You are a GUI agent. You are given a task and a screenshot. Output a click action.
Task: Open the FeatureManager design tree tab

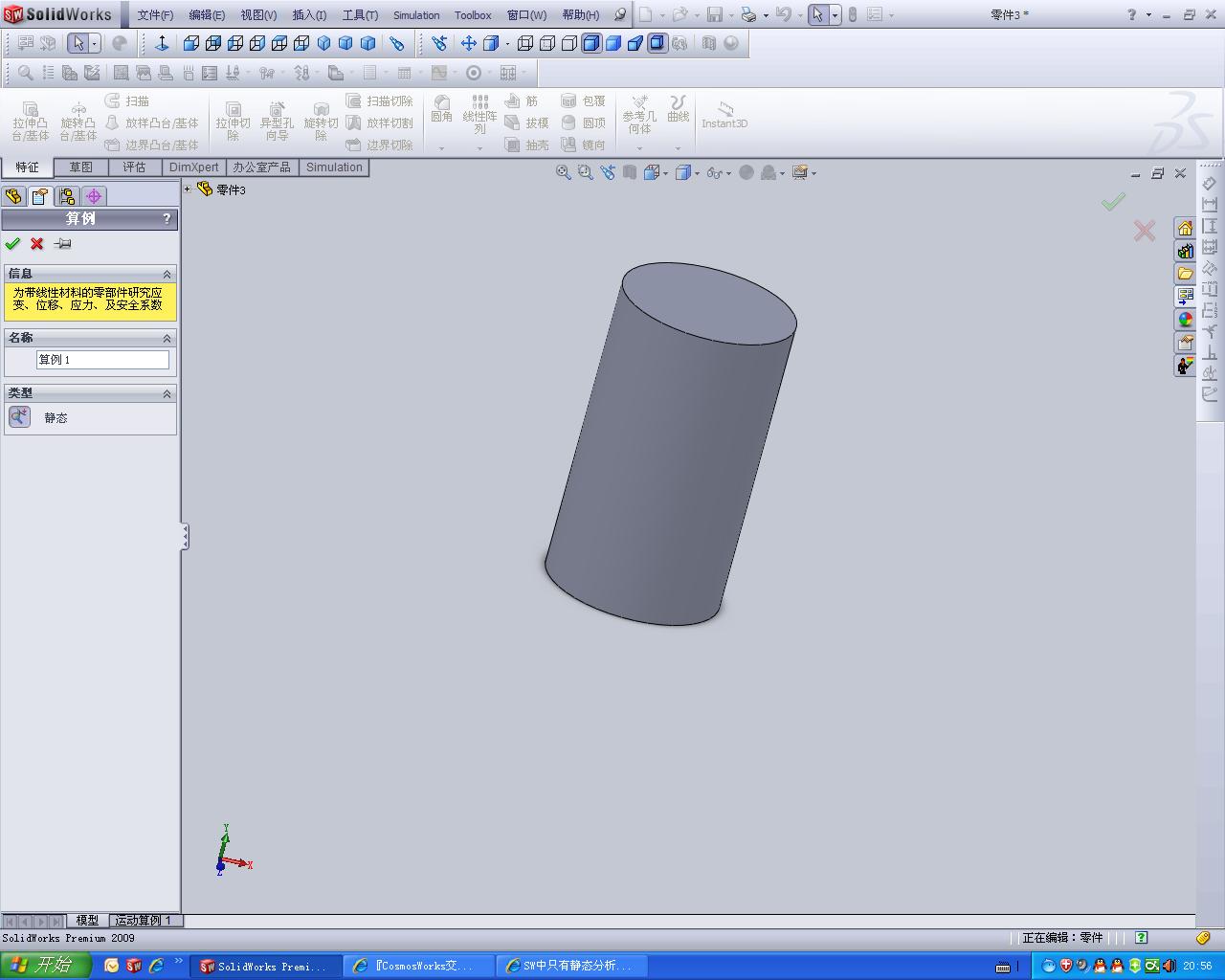pos(13,196)
